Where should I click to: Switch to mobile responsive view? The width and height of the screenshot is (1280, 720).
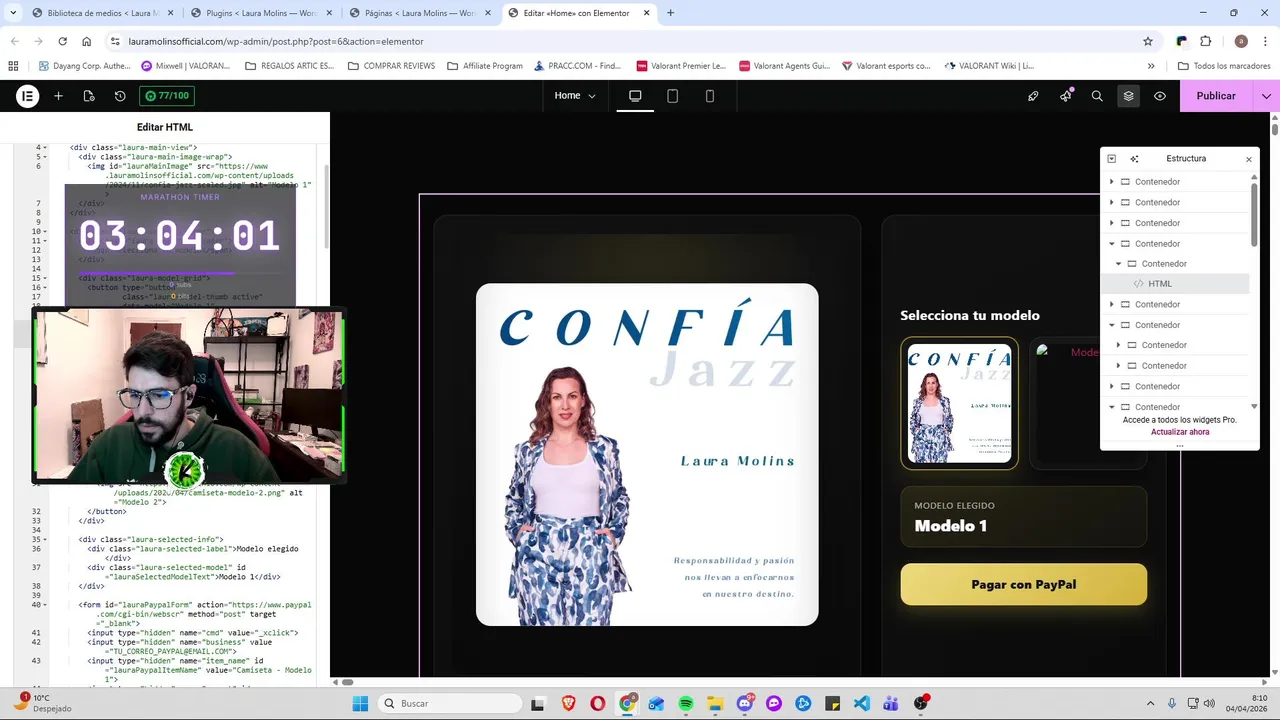(x=710, y=96)
